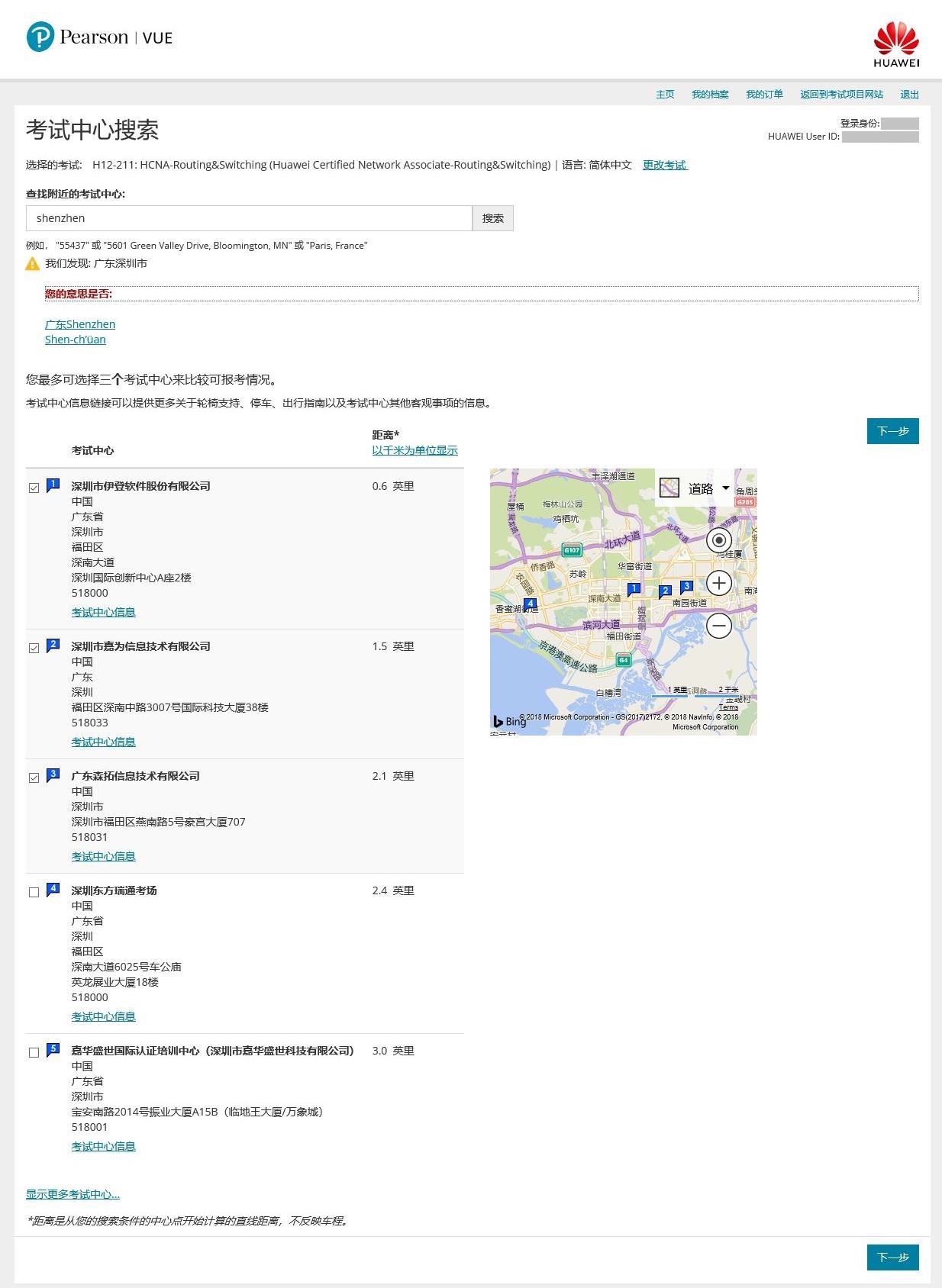Choose the Shen-ch'üan suggestion link
942x1288 pixels.
tap(76, 340)
